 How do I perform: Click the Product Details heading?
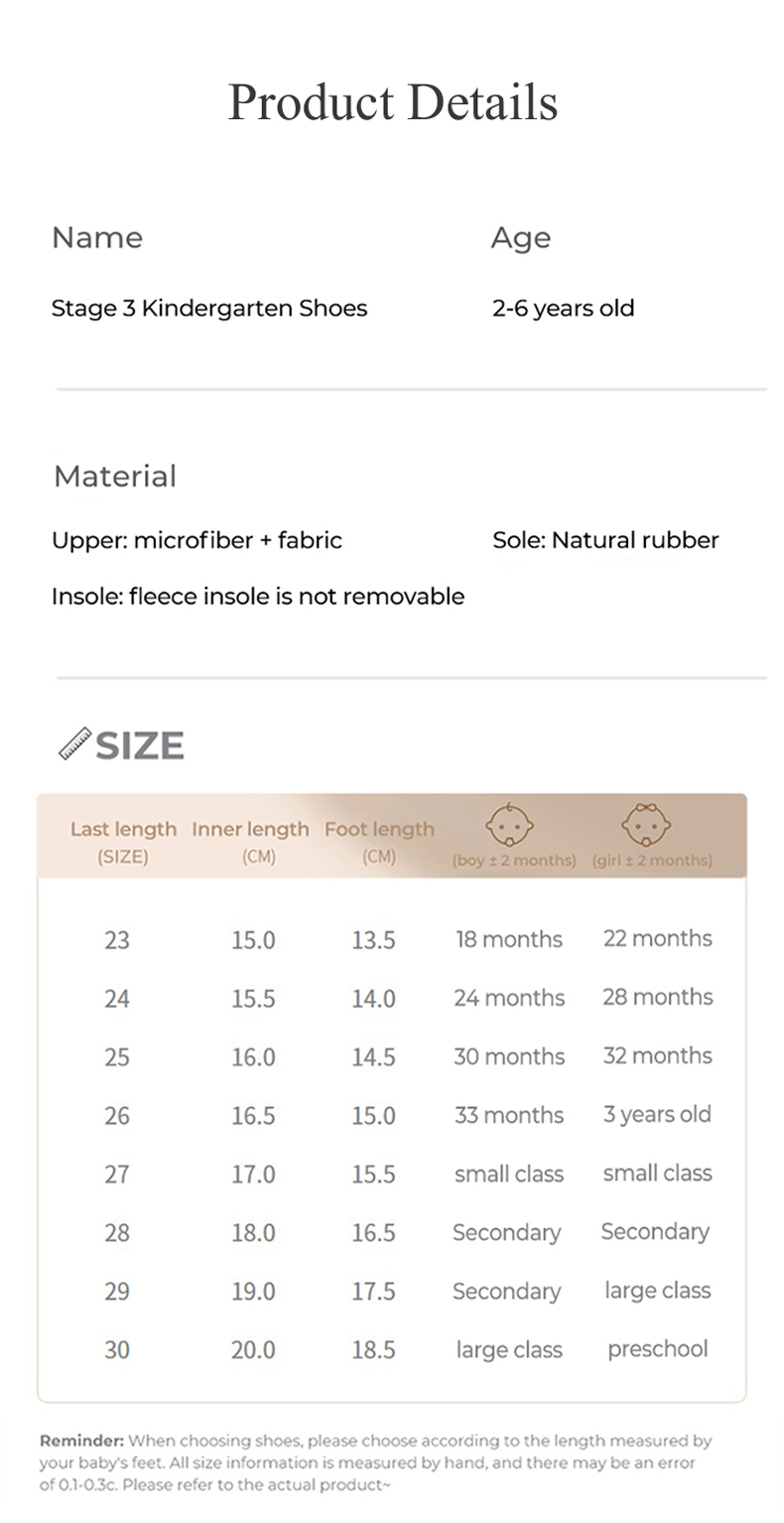click(x=392, y=102)
